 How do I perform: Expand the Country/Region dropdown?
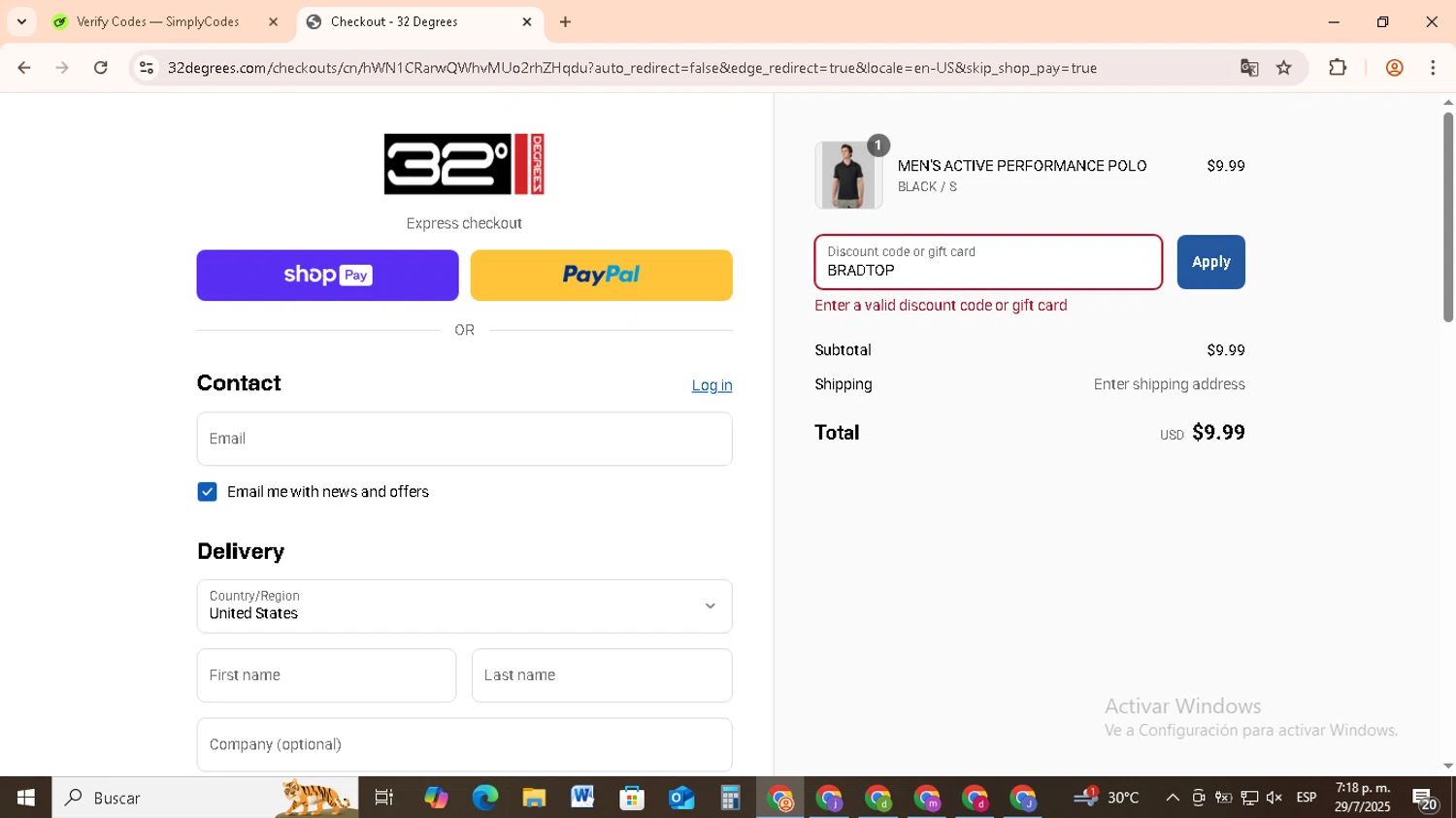pos(464,606)
